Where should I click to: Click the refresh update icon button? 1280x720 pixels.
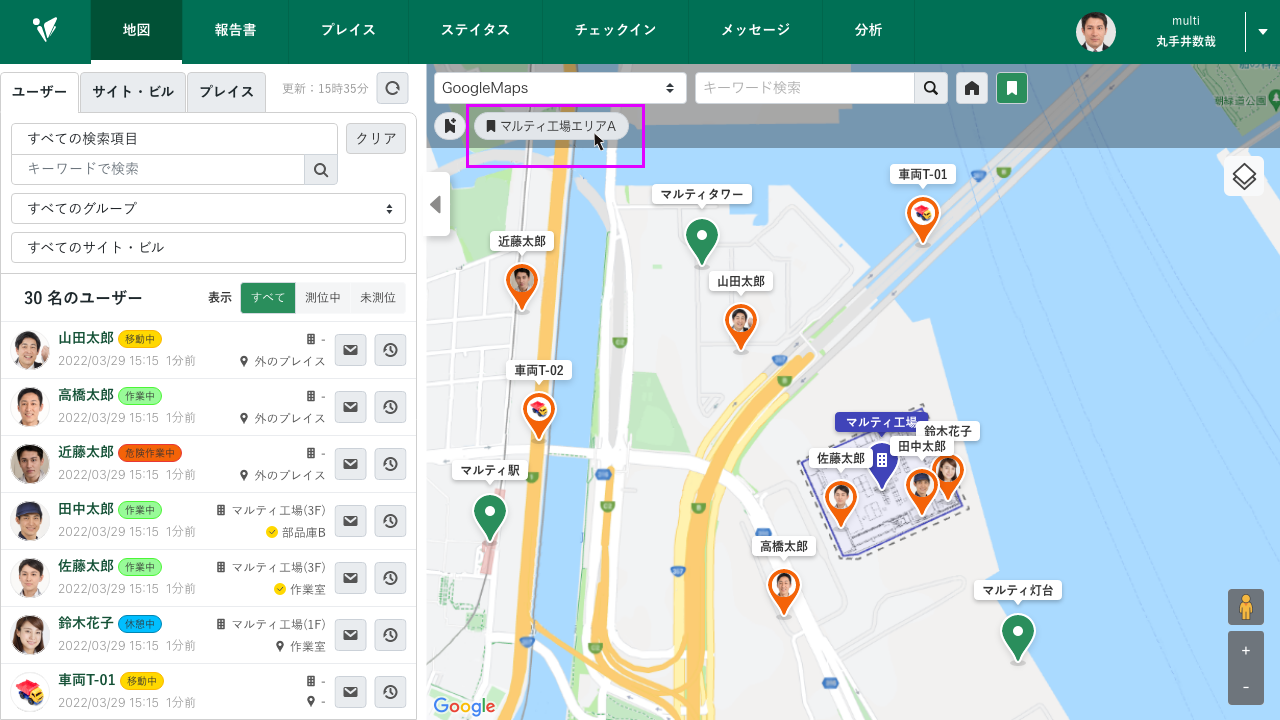(392, 88)
